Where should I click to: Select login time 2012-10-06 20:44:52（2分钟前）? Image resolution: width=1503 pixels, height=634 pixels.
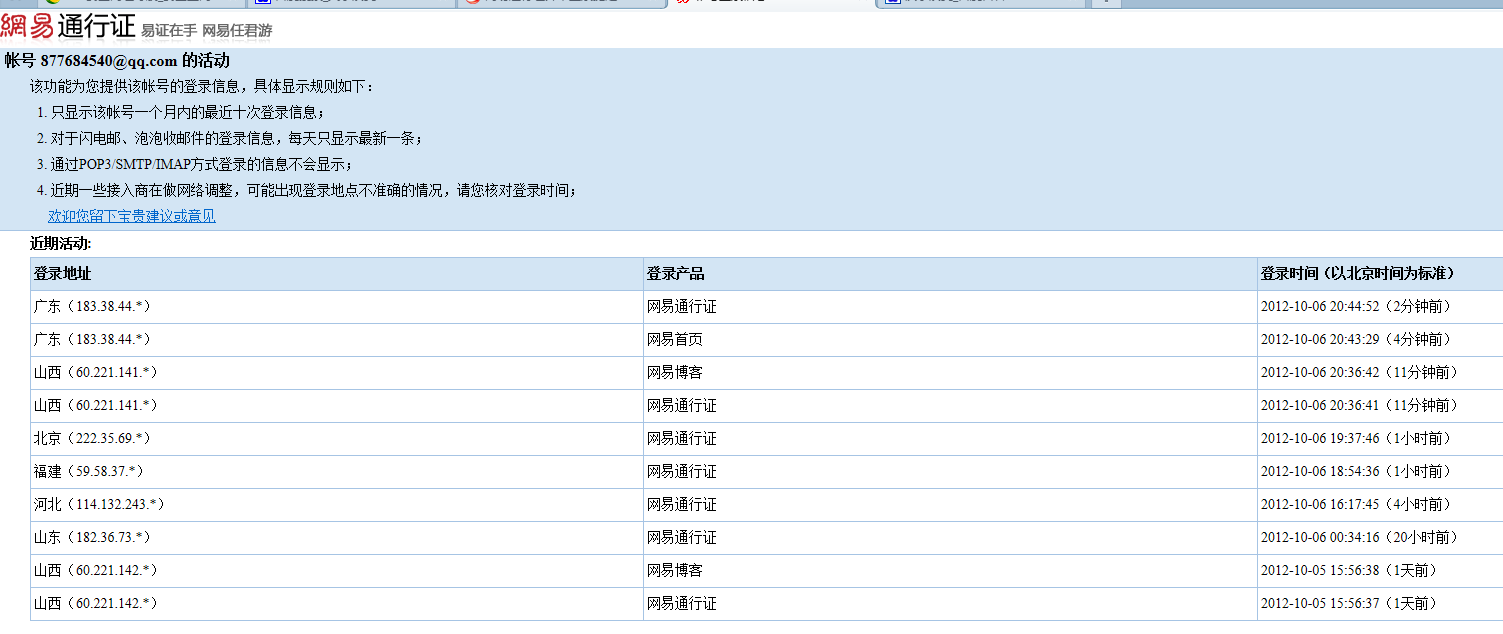click(1356, 307)
